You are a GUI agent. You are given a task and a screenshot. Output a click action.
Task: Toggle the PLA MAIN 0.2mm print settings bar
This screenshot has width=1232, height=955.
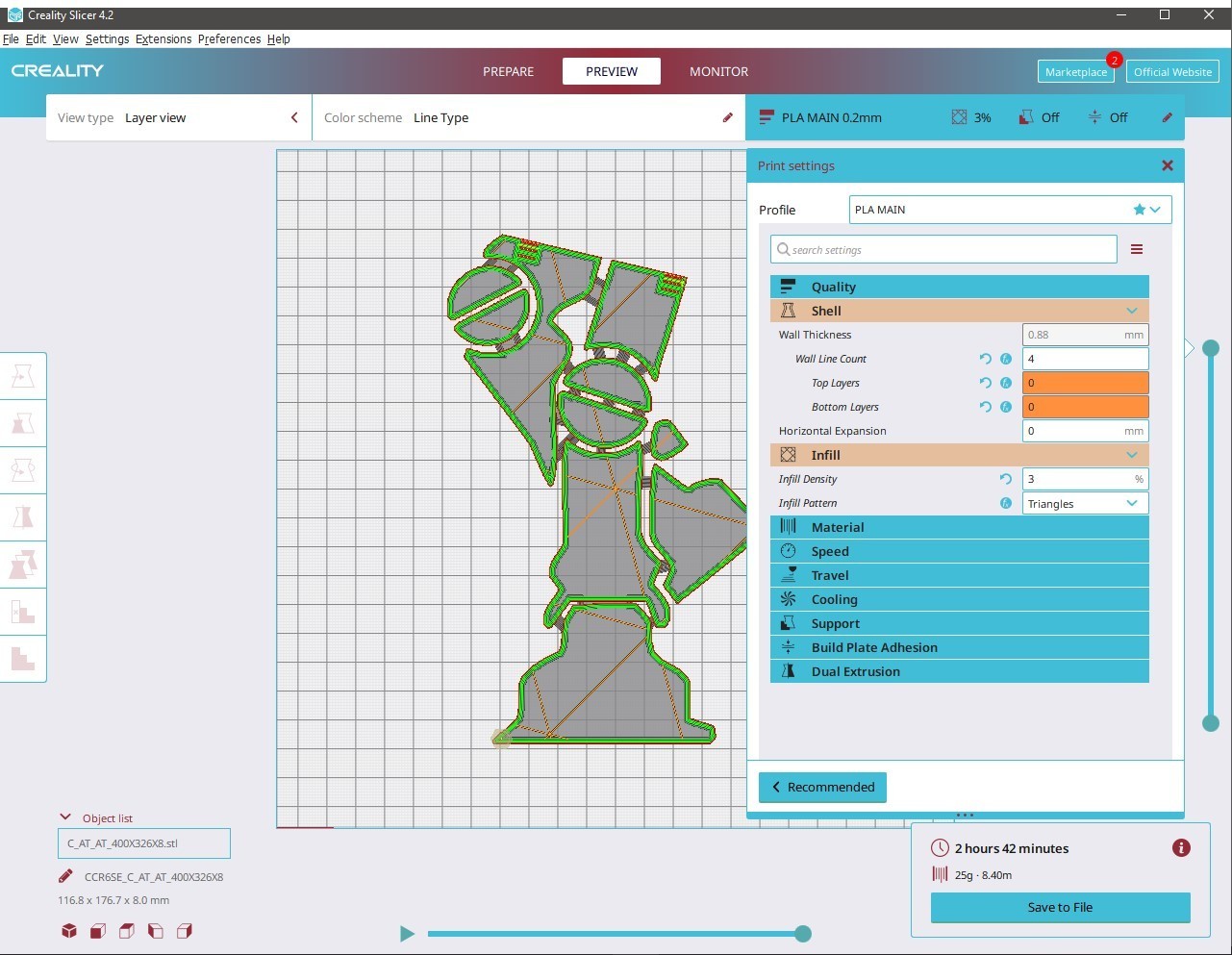pyautogui.click(x=966, y=117)
